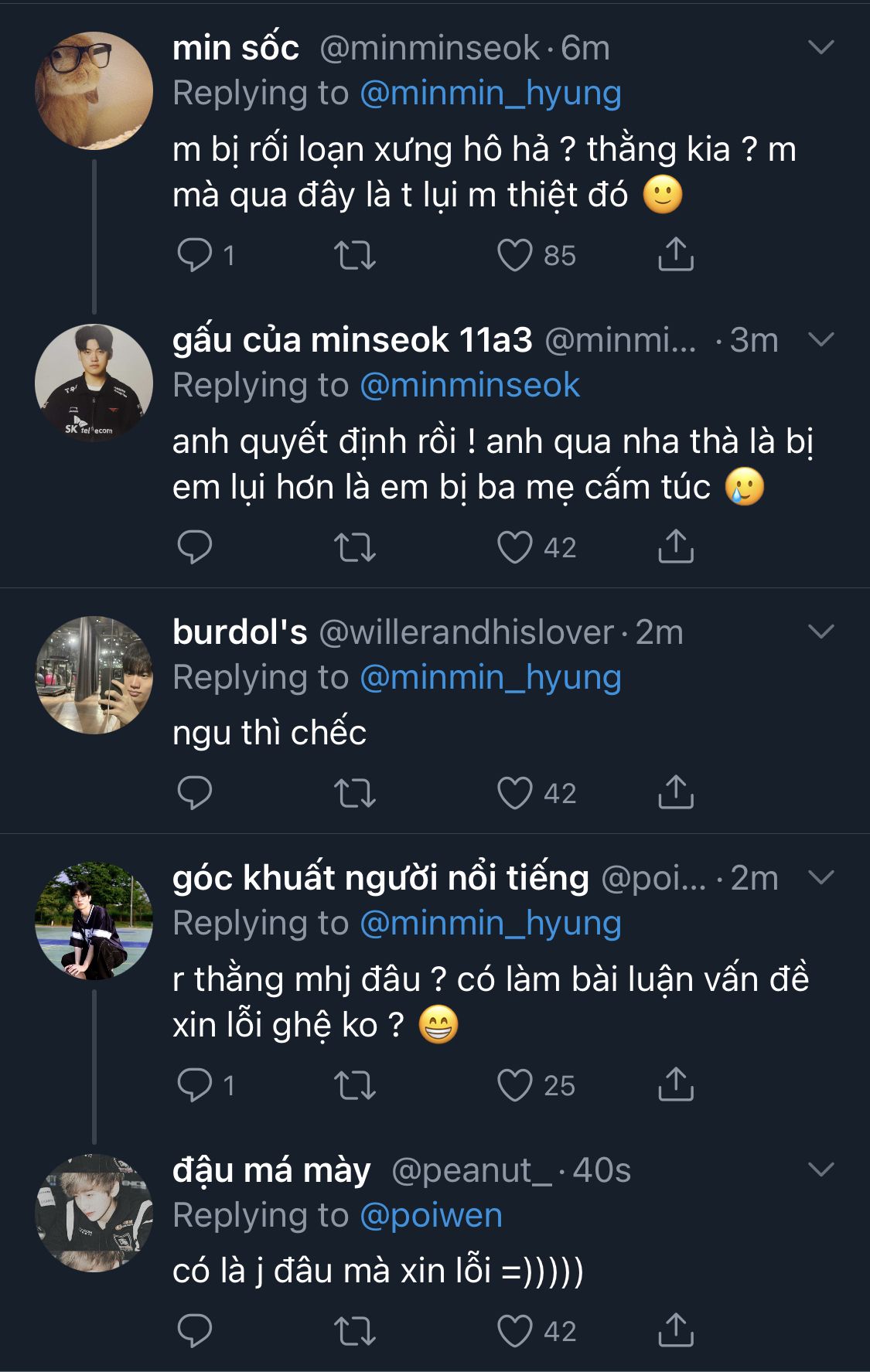Open options chevron on min sốc's tweet
This screenshot has width=870, height=1372.
click(x=821, y=48)
